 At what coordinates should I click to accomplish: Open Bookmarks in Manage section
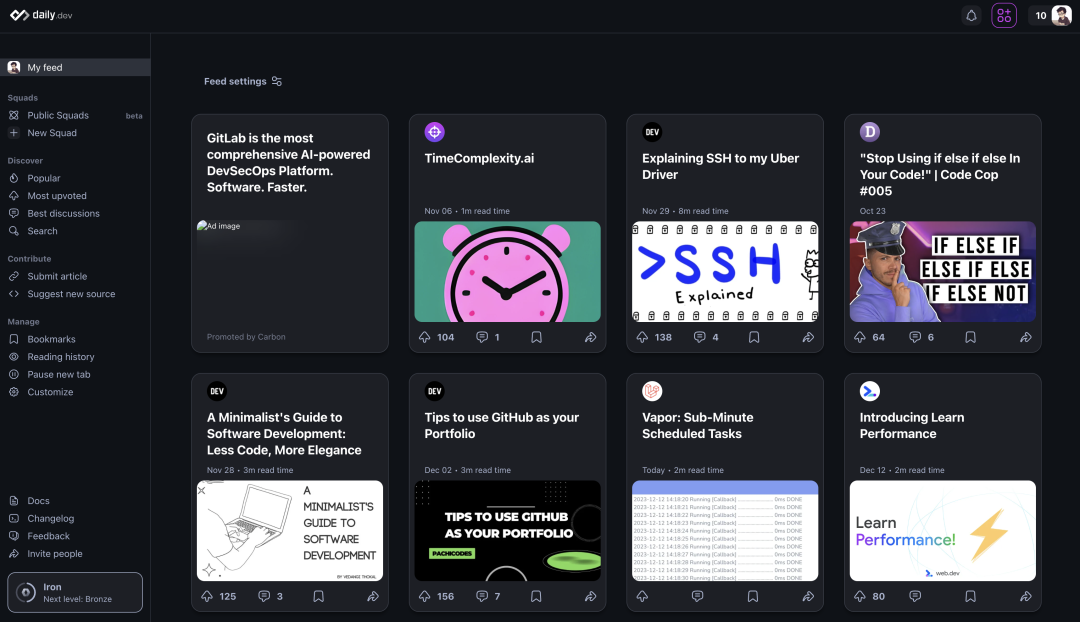point(75,339)
